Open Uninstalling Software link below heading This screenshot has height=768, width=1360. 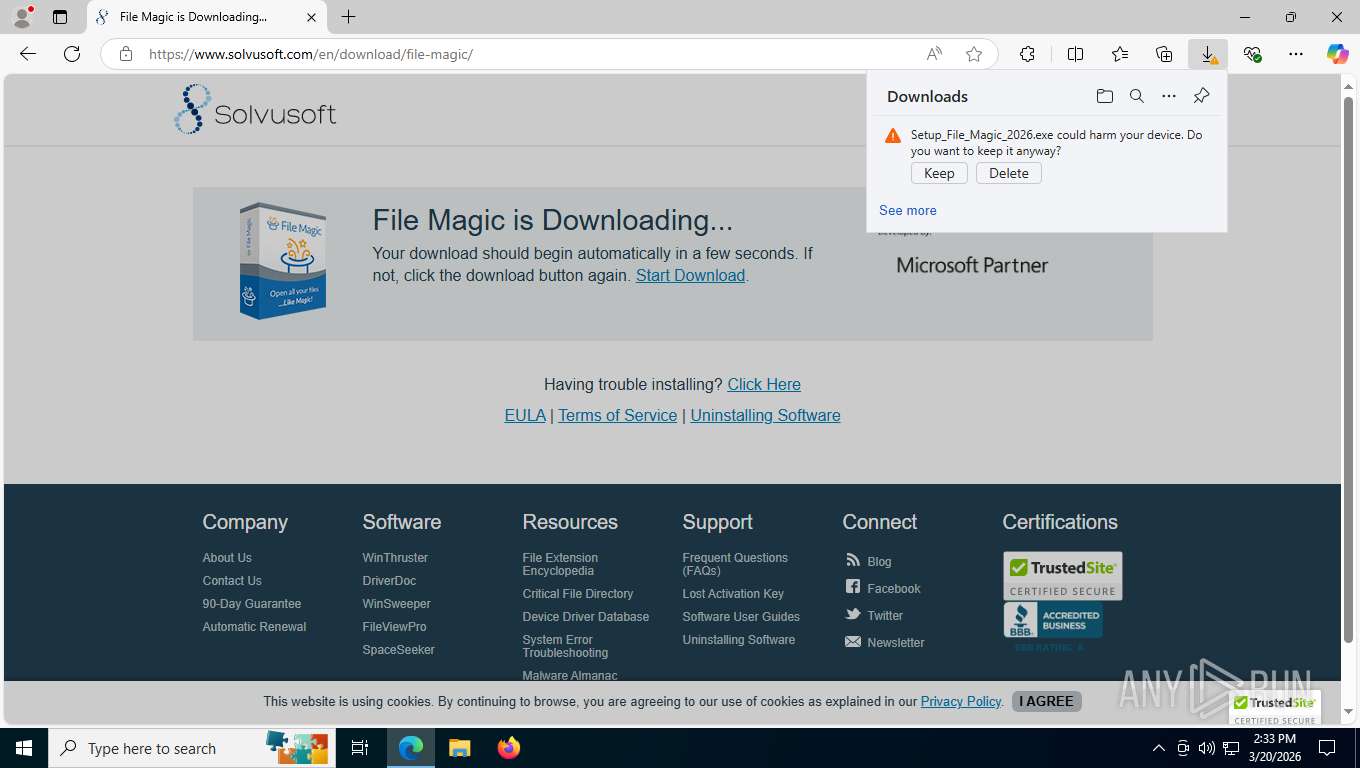tap(765, 415)
